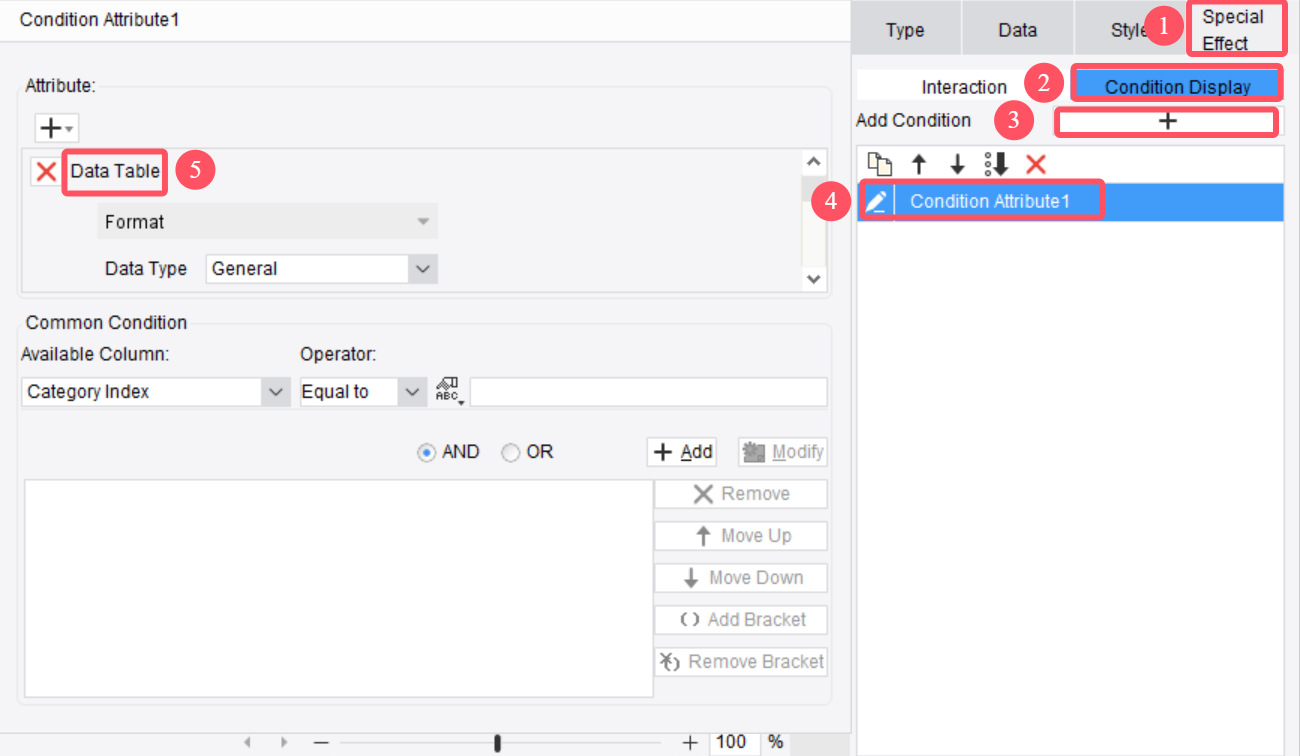The width and height of the screenshot is (1300, 756).
Task: Click the add attribute plus icon
Action: [x=56, y=128]
